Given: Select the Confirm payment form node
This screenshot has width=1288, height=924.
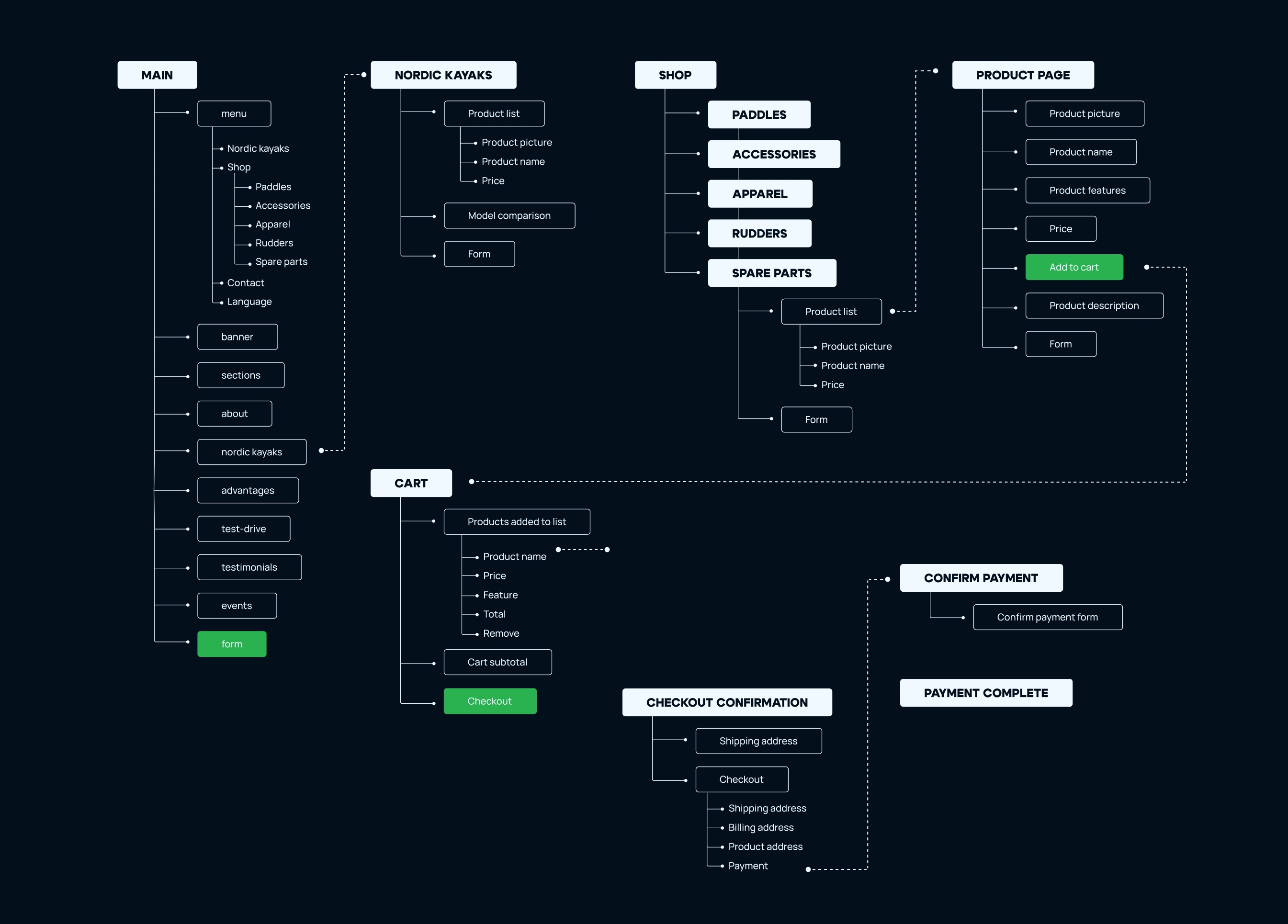Looking at the screenshot, I should tap(1047, 617).
